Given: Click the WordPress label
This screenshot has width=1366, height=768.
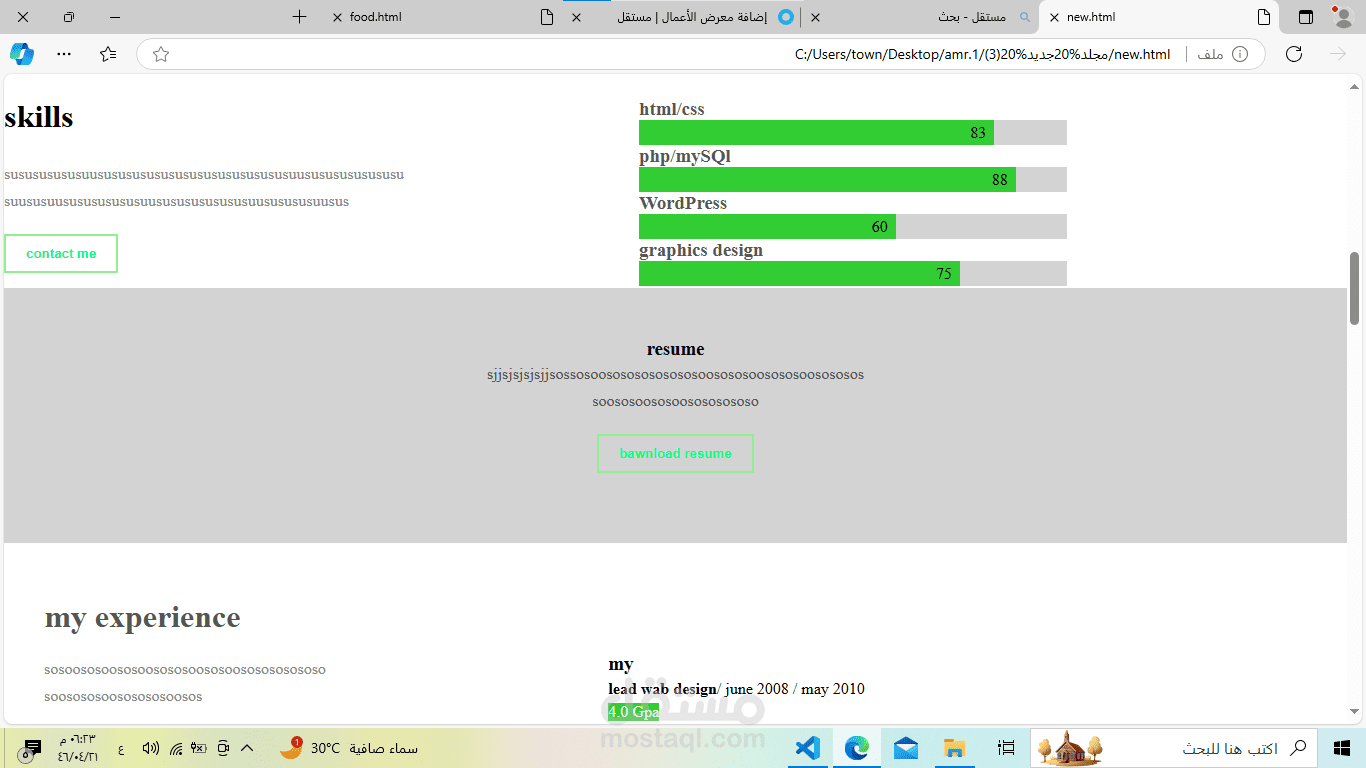Looking at the screenshot, I should 683,203.
